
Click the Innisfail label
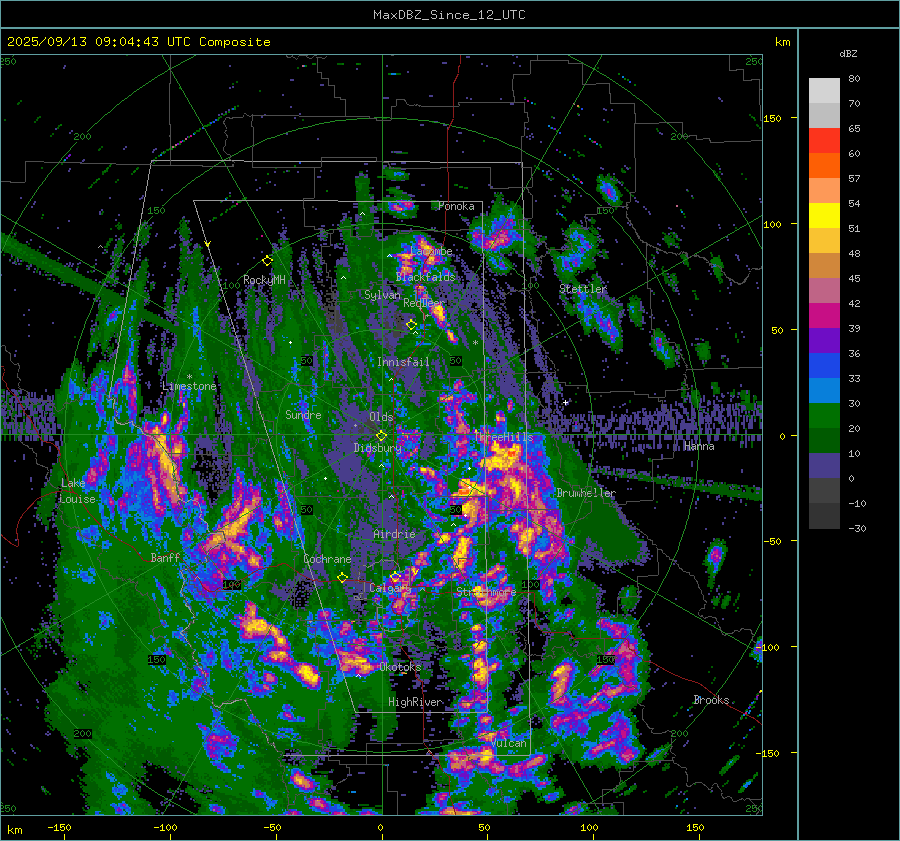click(403, 362)
